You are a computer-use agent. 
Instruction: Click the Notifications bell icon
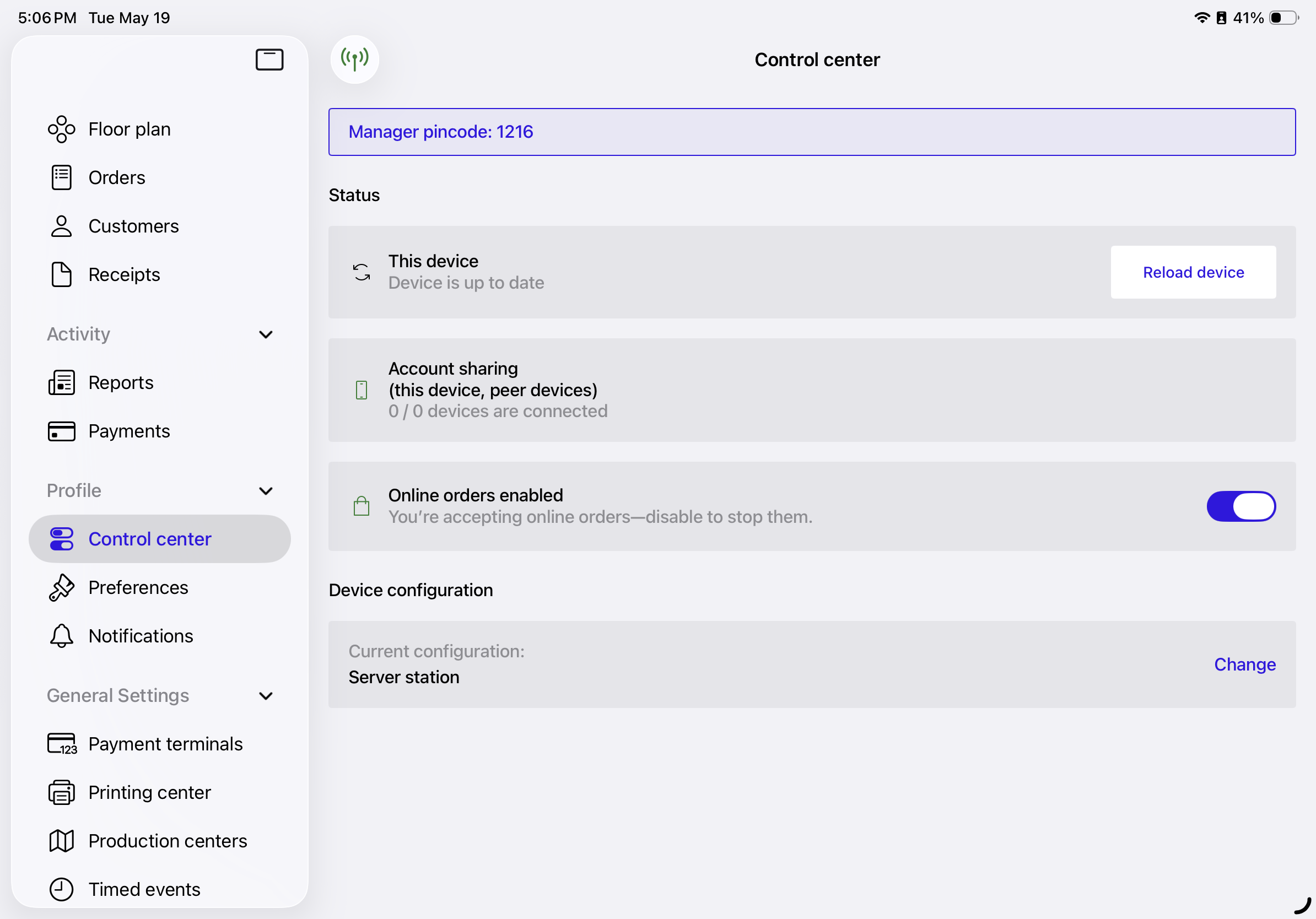point(61,636)
